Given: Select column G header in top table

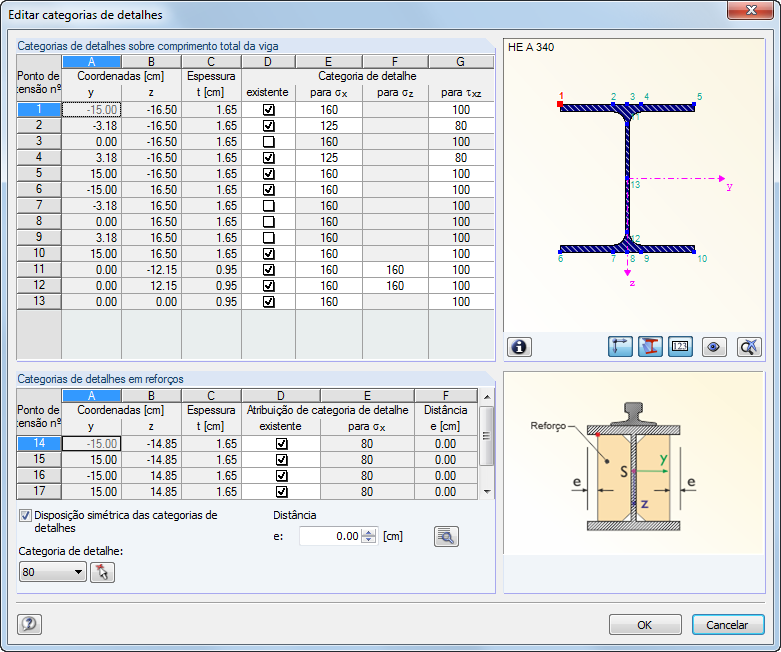Looking at the screenshot, I should pyautogui.click(x=461, y=61).
